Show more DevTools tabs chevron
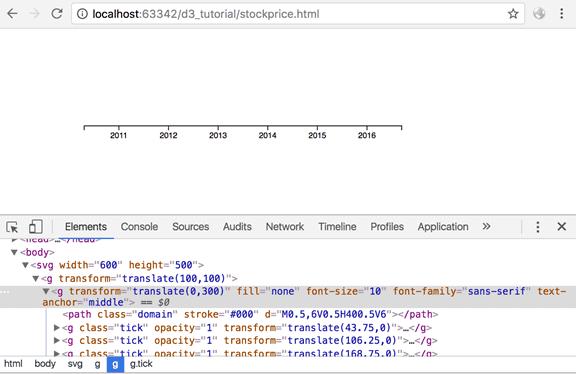Screen dimensions: 576x374 coord(486,226)
